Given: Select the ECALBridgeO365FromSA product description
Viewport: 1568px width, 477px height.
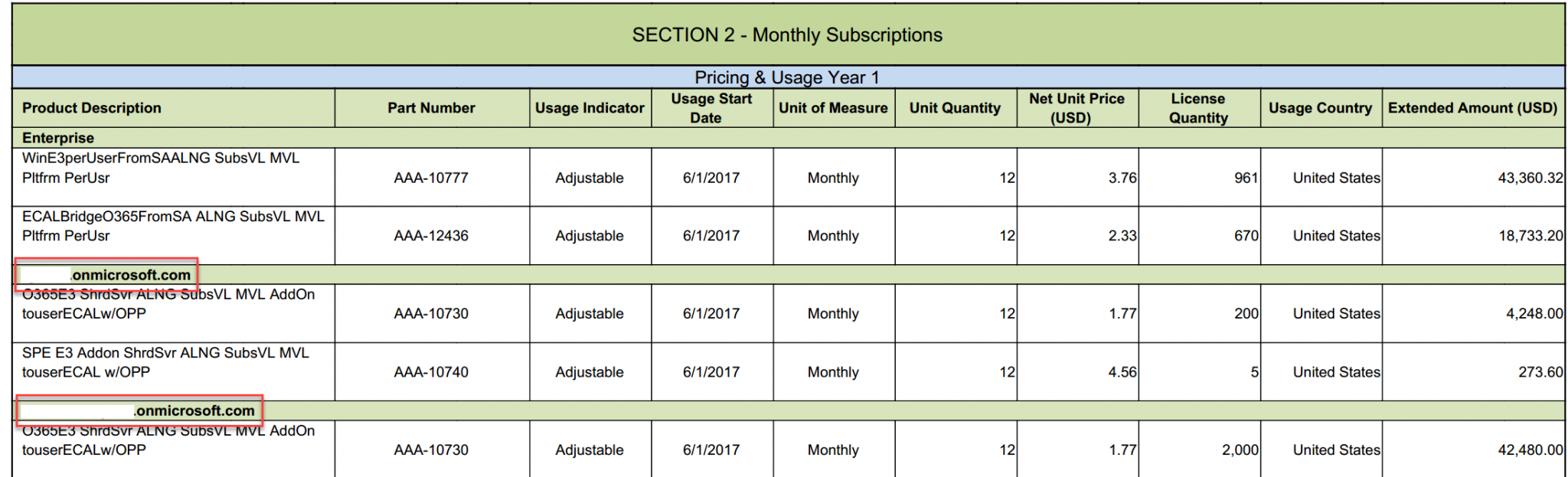Looking at the screenshot, I should tap(173, 226).
